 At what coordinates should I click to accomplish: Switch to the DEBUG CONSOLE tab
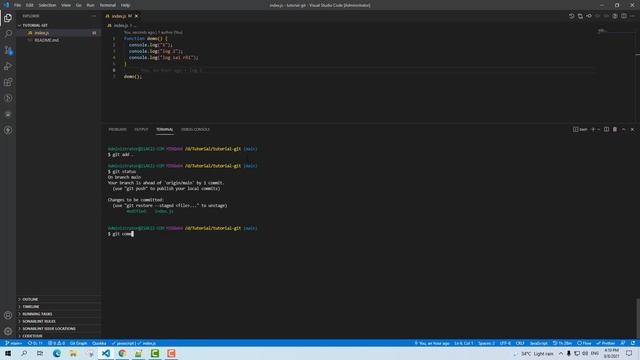click(195, 129)
